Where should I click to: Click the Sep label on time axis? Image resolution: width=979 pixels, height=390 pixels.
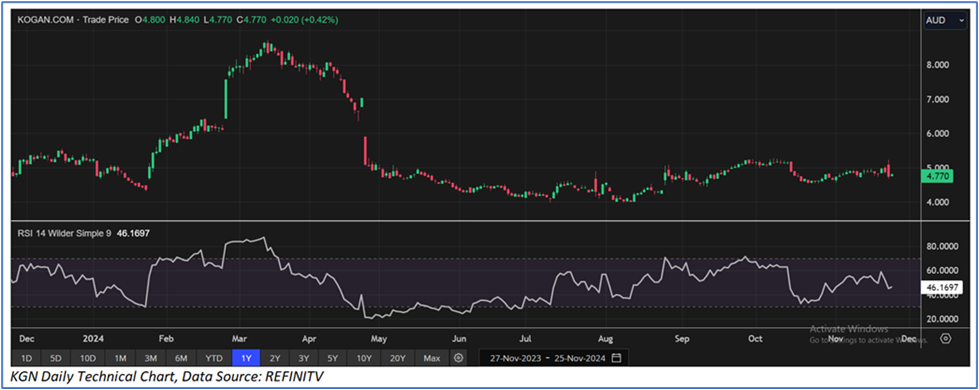[x=682, y=339]
